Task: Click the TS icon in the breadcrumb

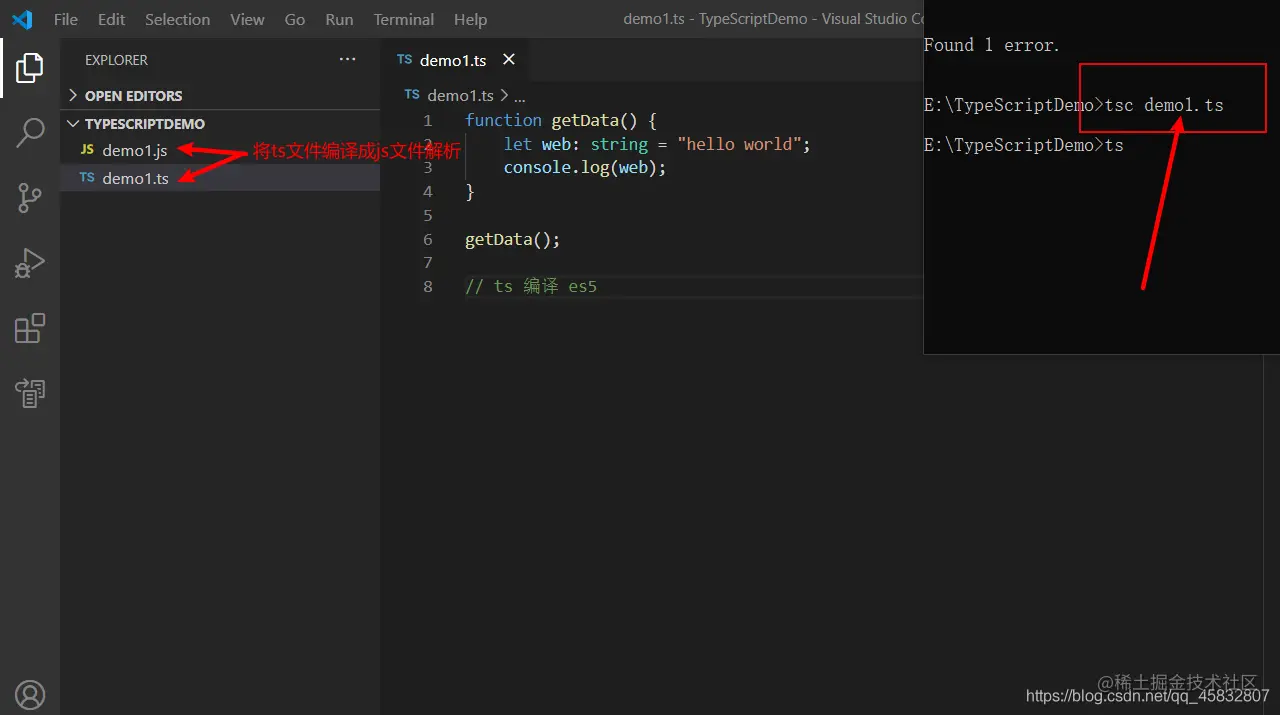Action: pos(412,95)
